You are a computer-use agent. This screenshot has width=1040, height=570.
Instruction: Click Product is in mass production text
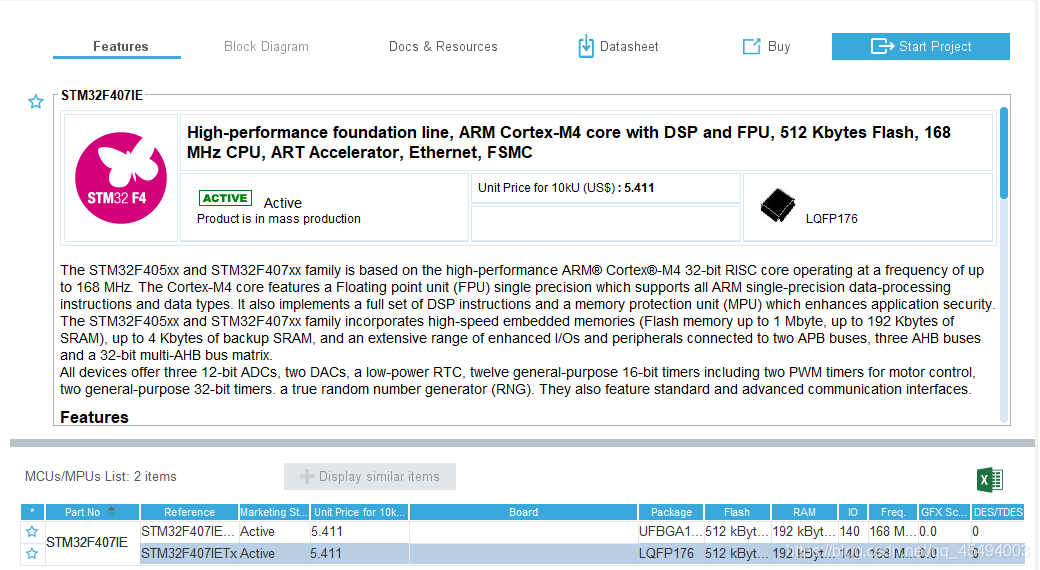pos(279,219)
